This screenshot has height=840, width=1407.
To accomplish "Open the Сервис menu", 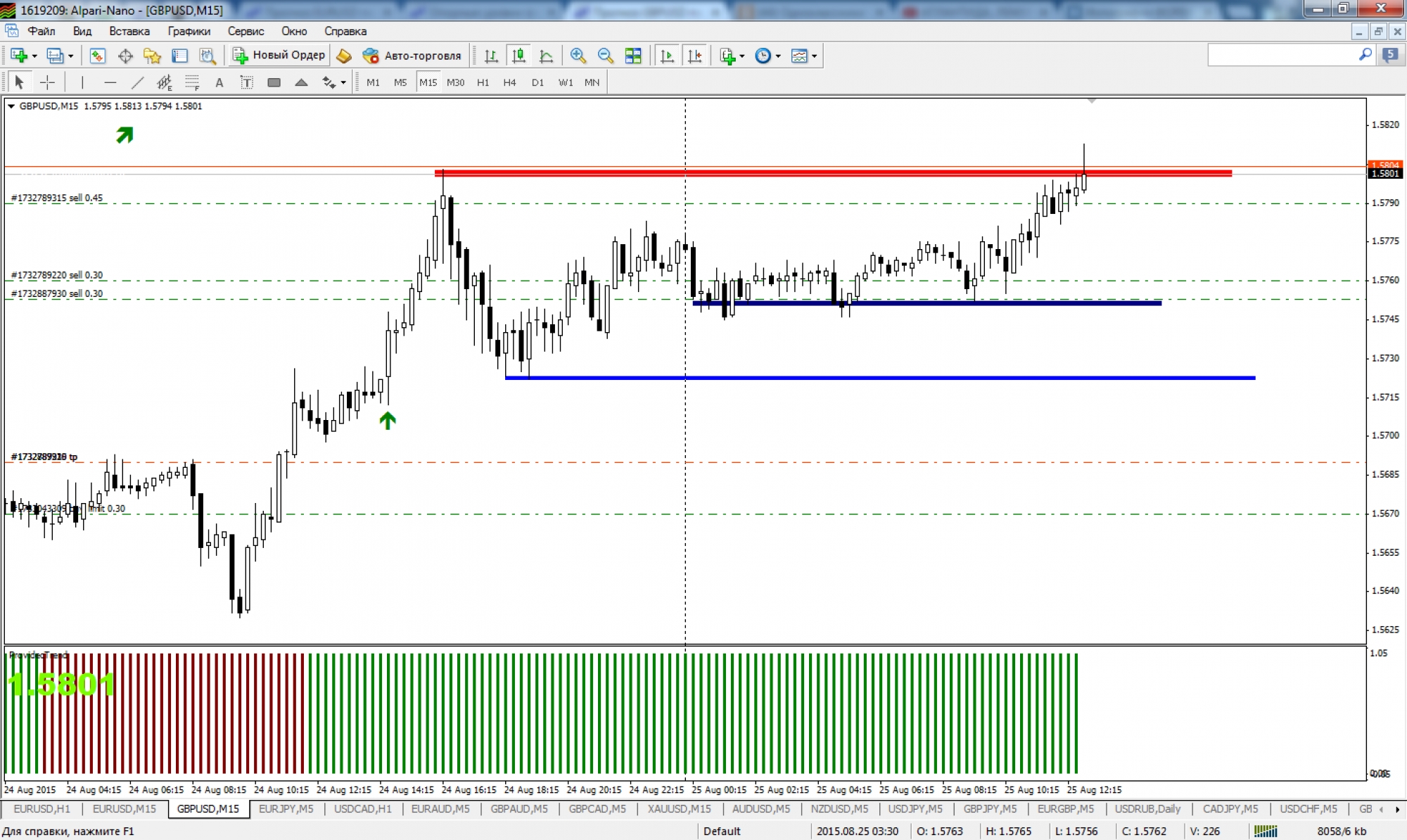I will (246, 31).
